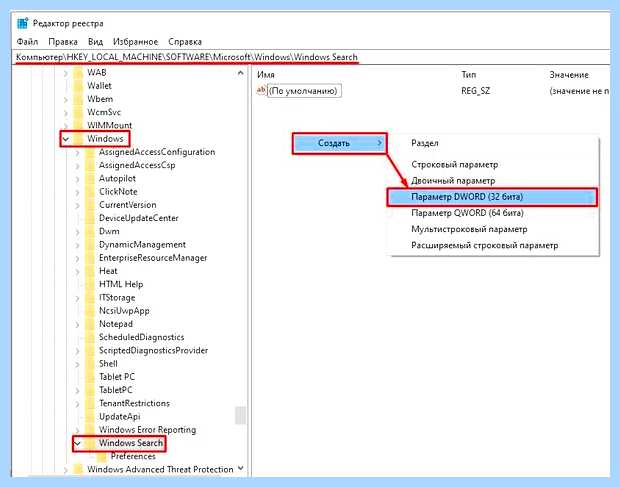Expand the AssignedAccessConfiguration node
Screen dimensions: 620x487
pyautogui.click(x=78, y=152)
